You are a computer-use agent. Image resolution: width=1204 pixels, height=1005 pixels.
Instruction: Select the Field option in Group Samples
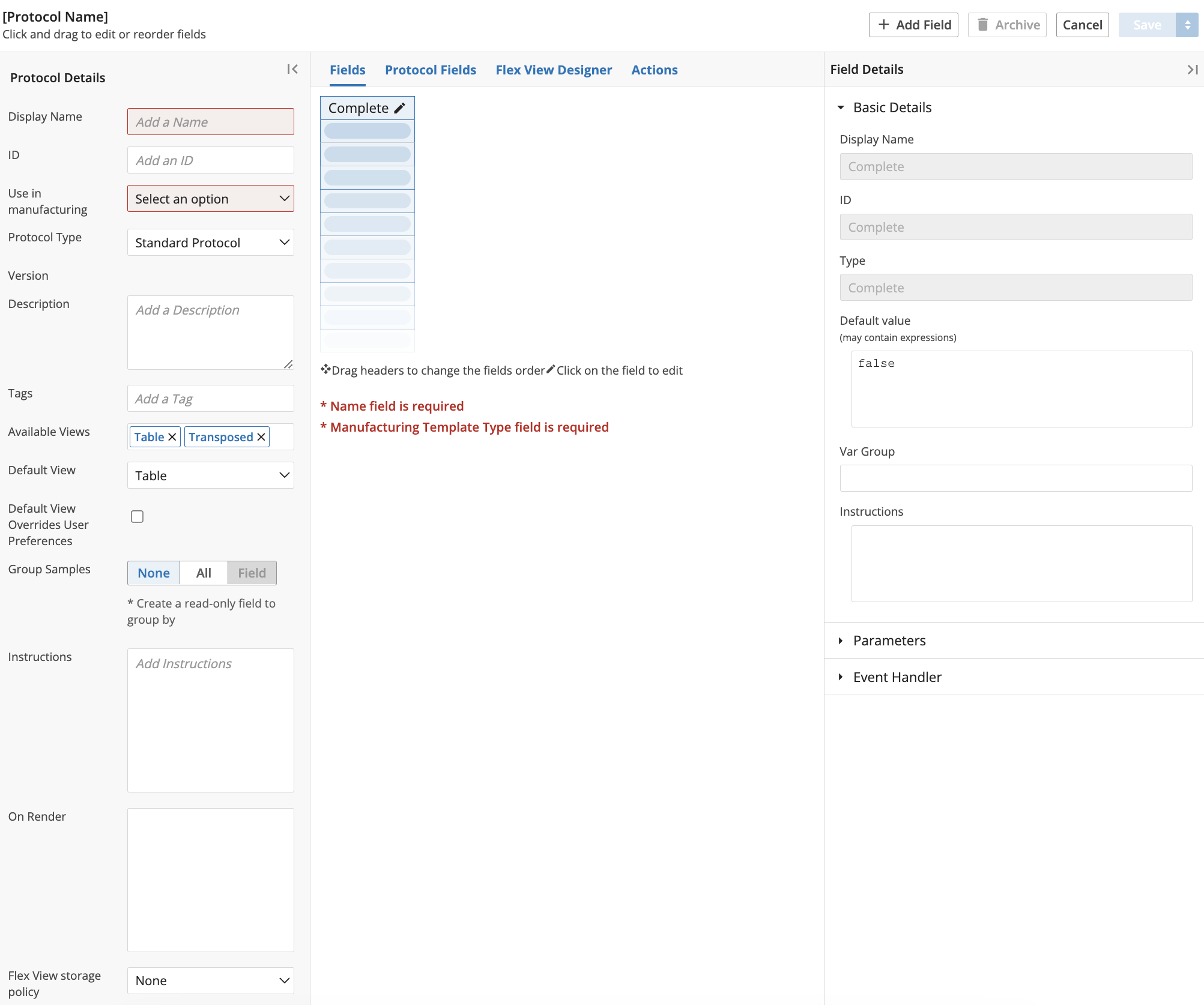252,572
